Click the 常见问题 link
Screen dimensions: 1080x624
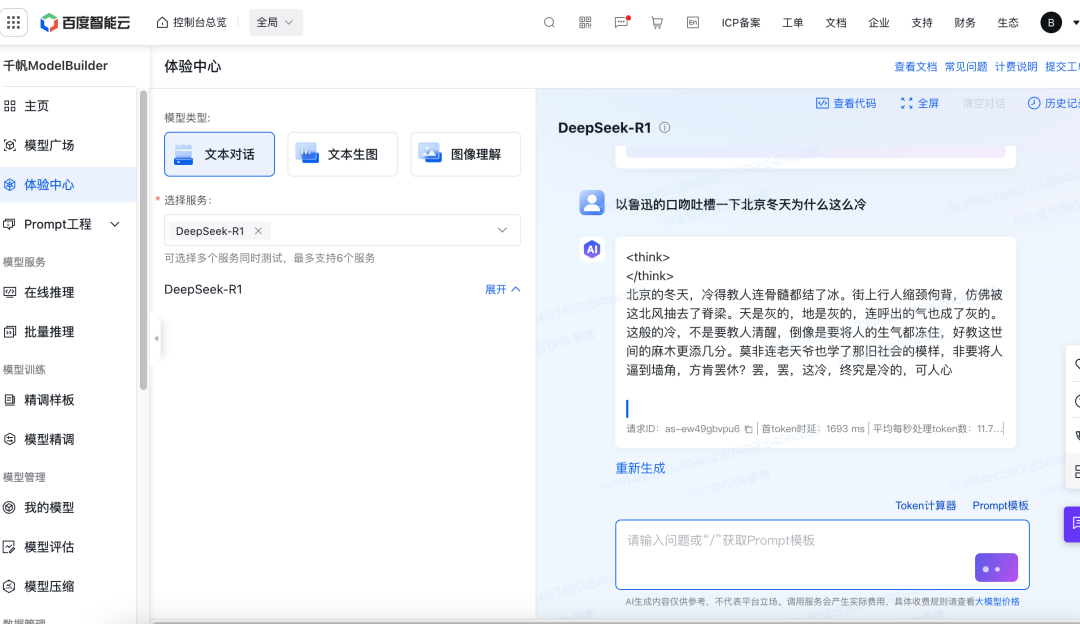pos(966,67)
